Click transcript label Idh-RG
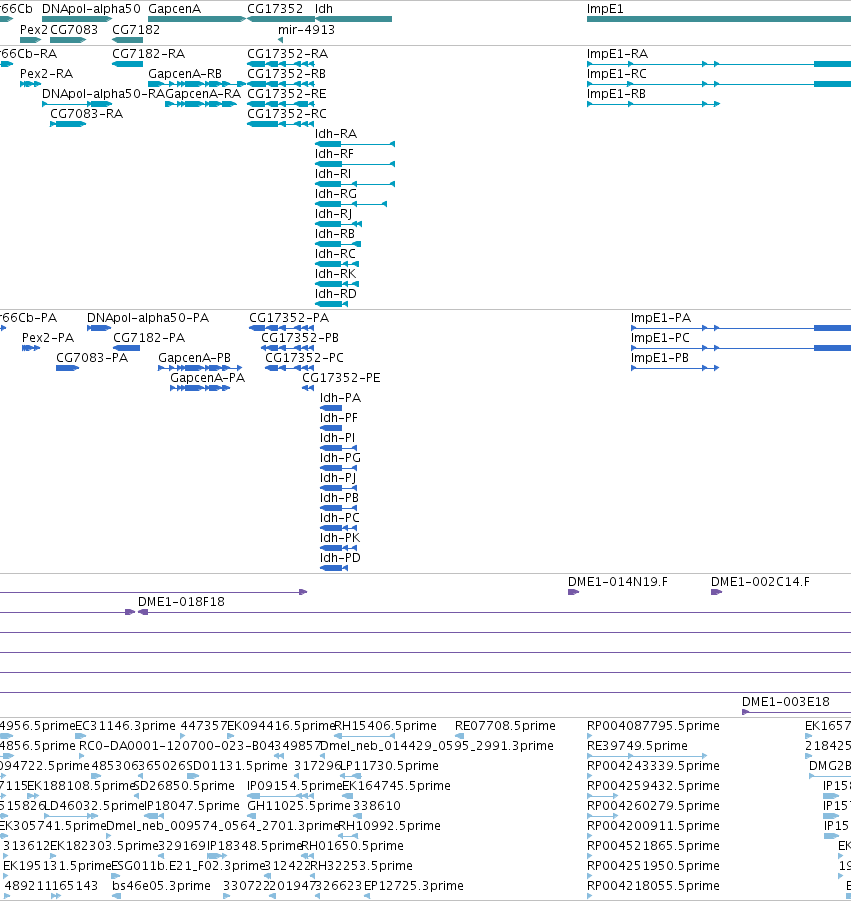Viewport: 851px width, 901px height. [x=336, y=194]
